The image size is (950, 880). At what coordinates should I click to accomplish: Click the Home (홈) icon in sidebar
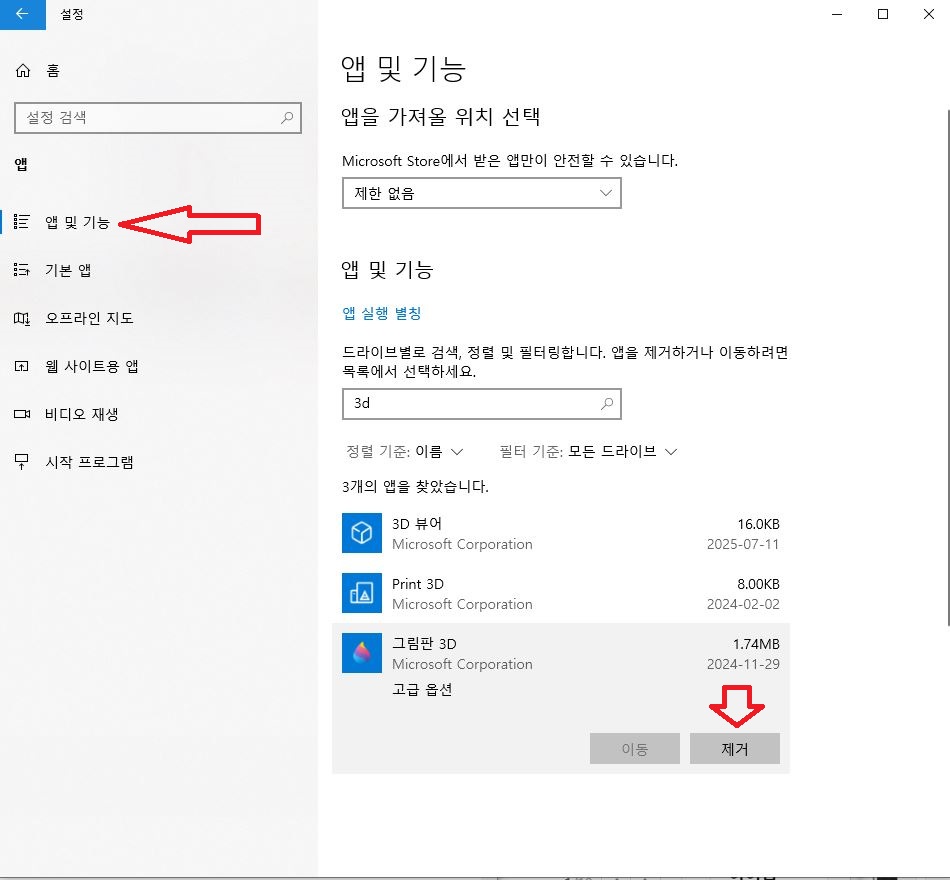tap(22, 70)
